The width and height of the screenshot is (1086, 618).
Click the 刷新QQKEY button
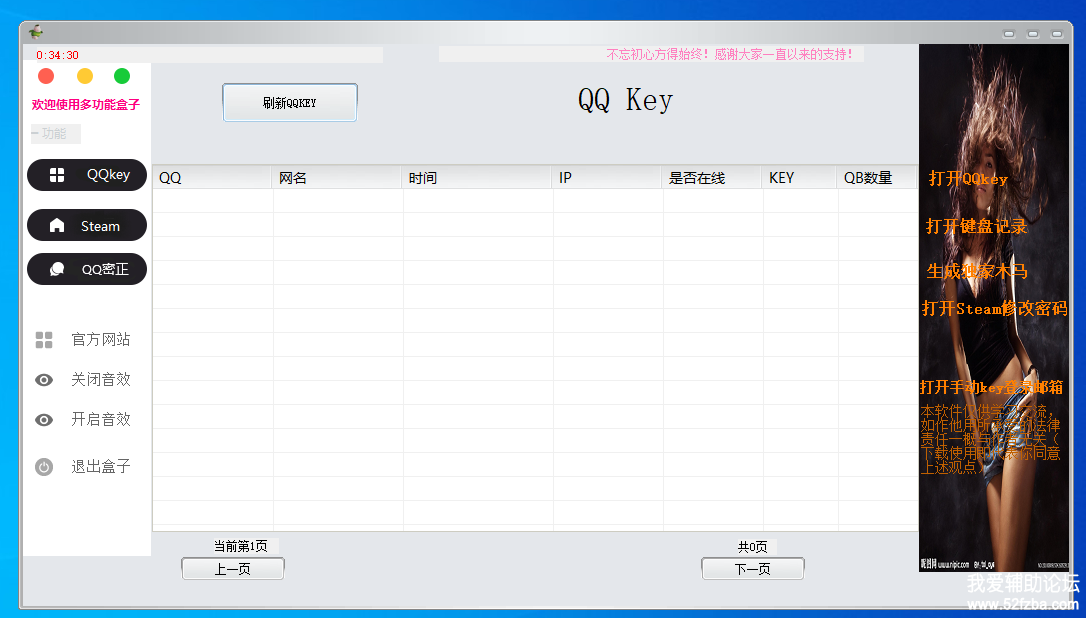point(290,103)
